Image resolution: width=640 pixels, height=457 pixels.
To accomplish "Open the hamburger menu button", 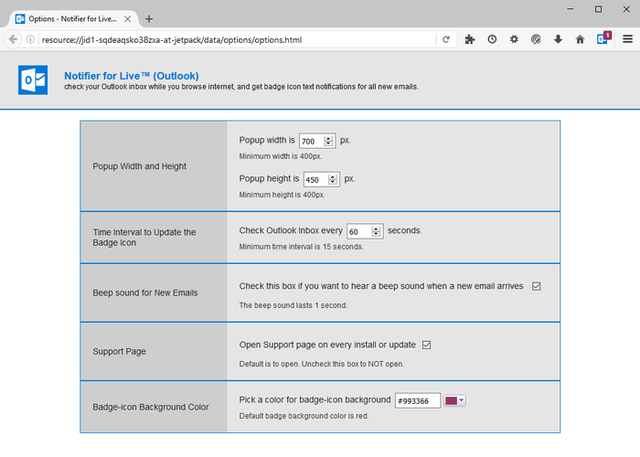I will 628,39.
